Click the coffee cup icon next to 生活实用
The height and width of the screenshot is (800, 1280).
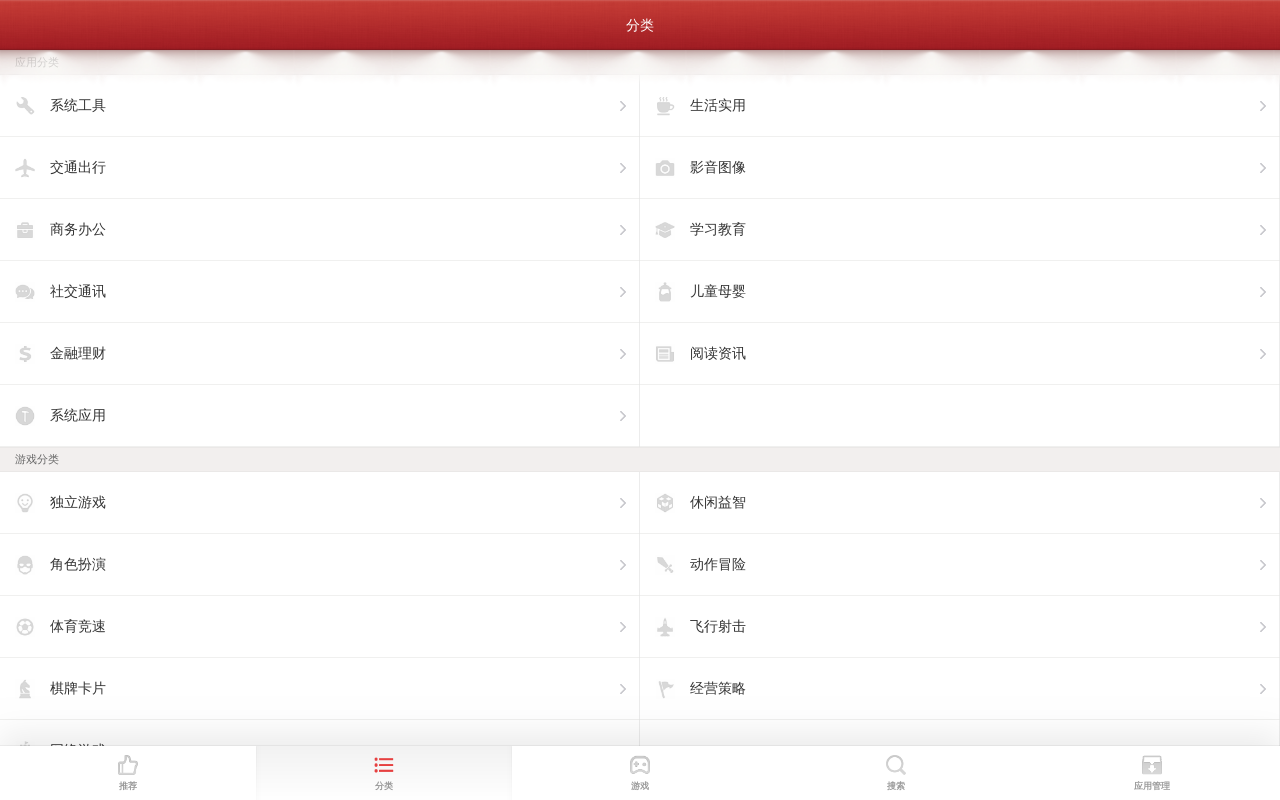click(665, 106)
